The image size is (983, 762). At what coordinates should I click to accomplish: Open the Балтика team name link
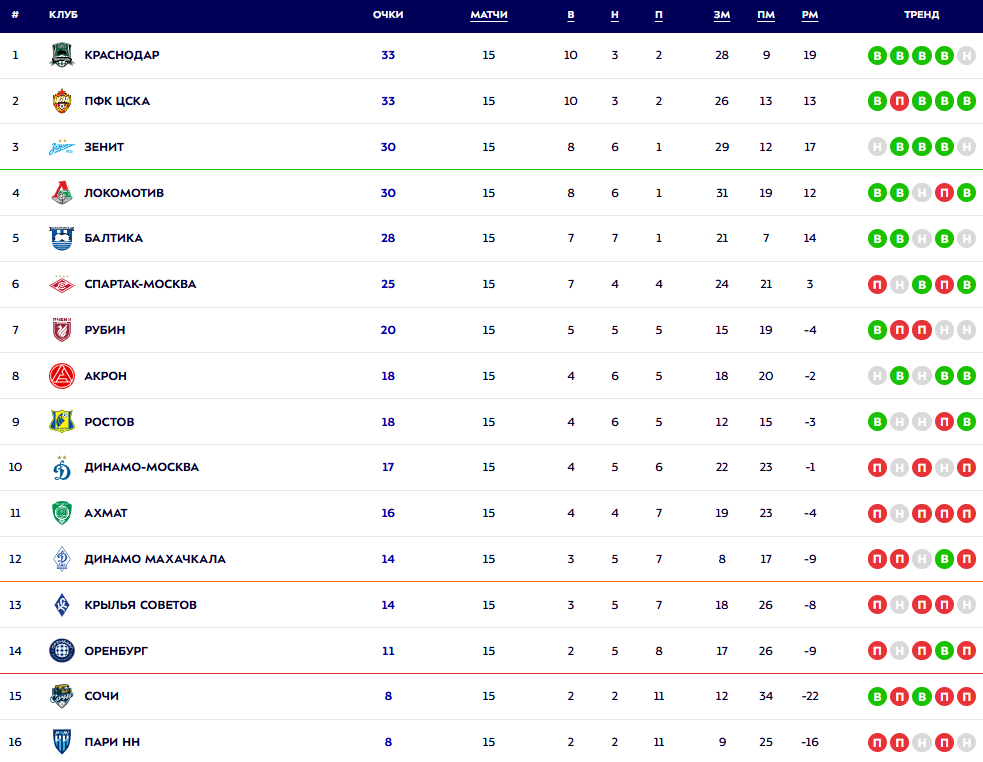(113, 238)
